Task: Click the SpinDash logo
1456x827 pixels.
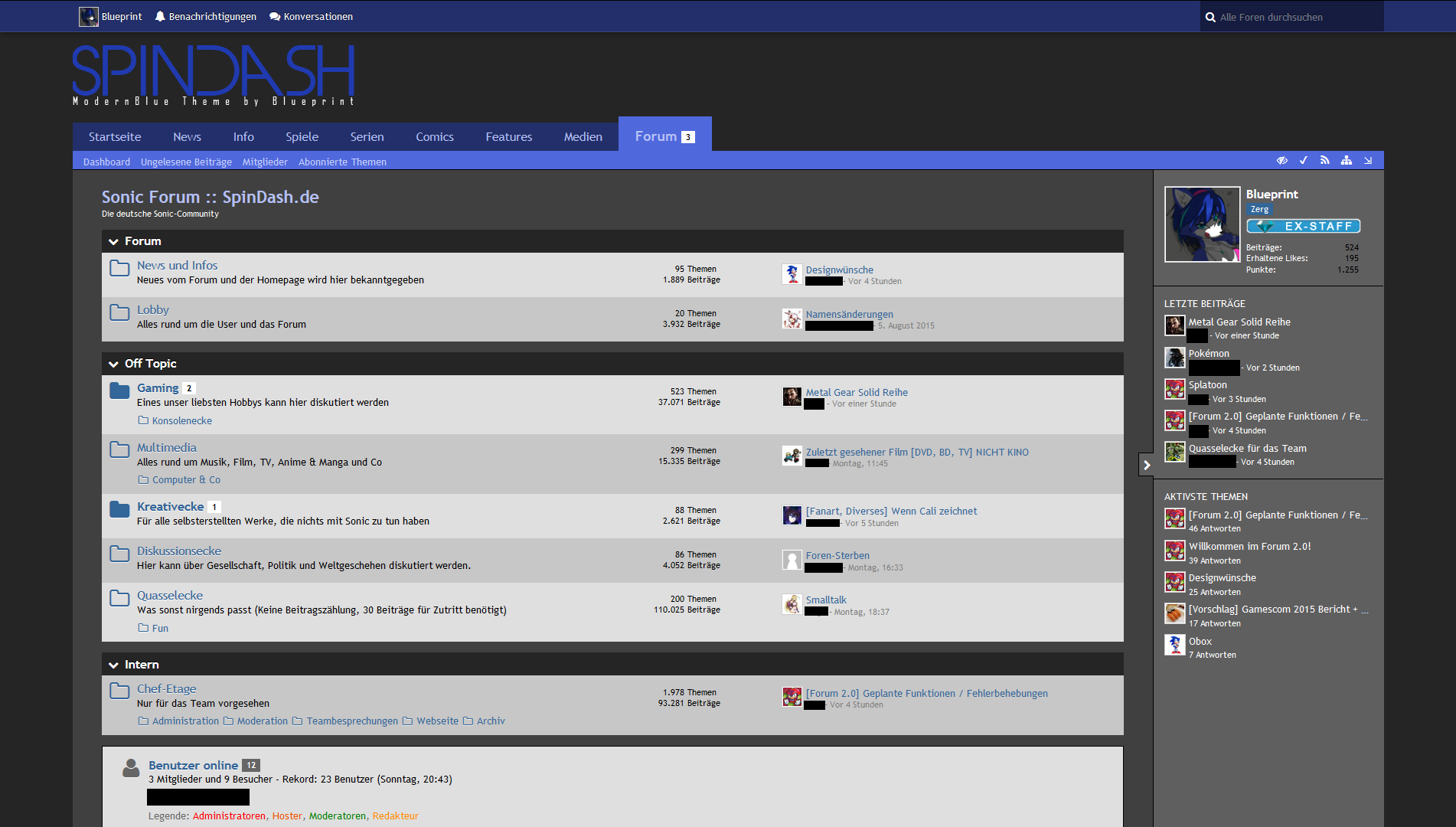Action: pyautogui.click(x=214, y=74)
